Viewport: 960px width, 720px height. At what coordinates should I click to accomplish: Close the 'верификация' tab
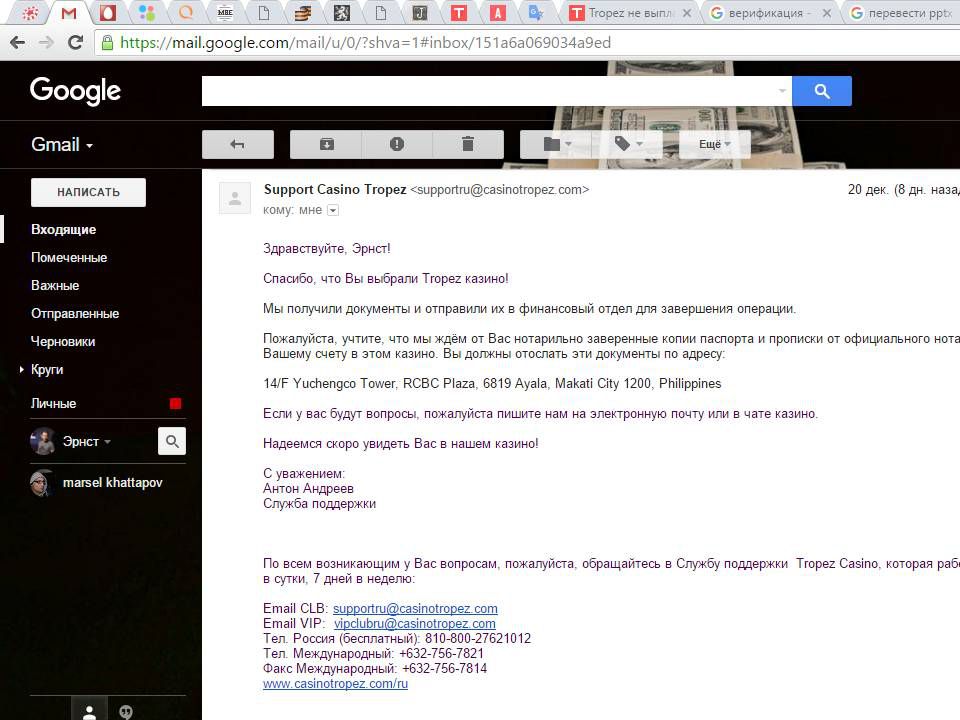pos(827,13)
